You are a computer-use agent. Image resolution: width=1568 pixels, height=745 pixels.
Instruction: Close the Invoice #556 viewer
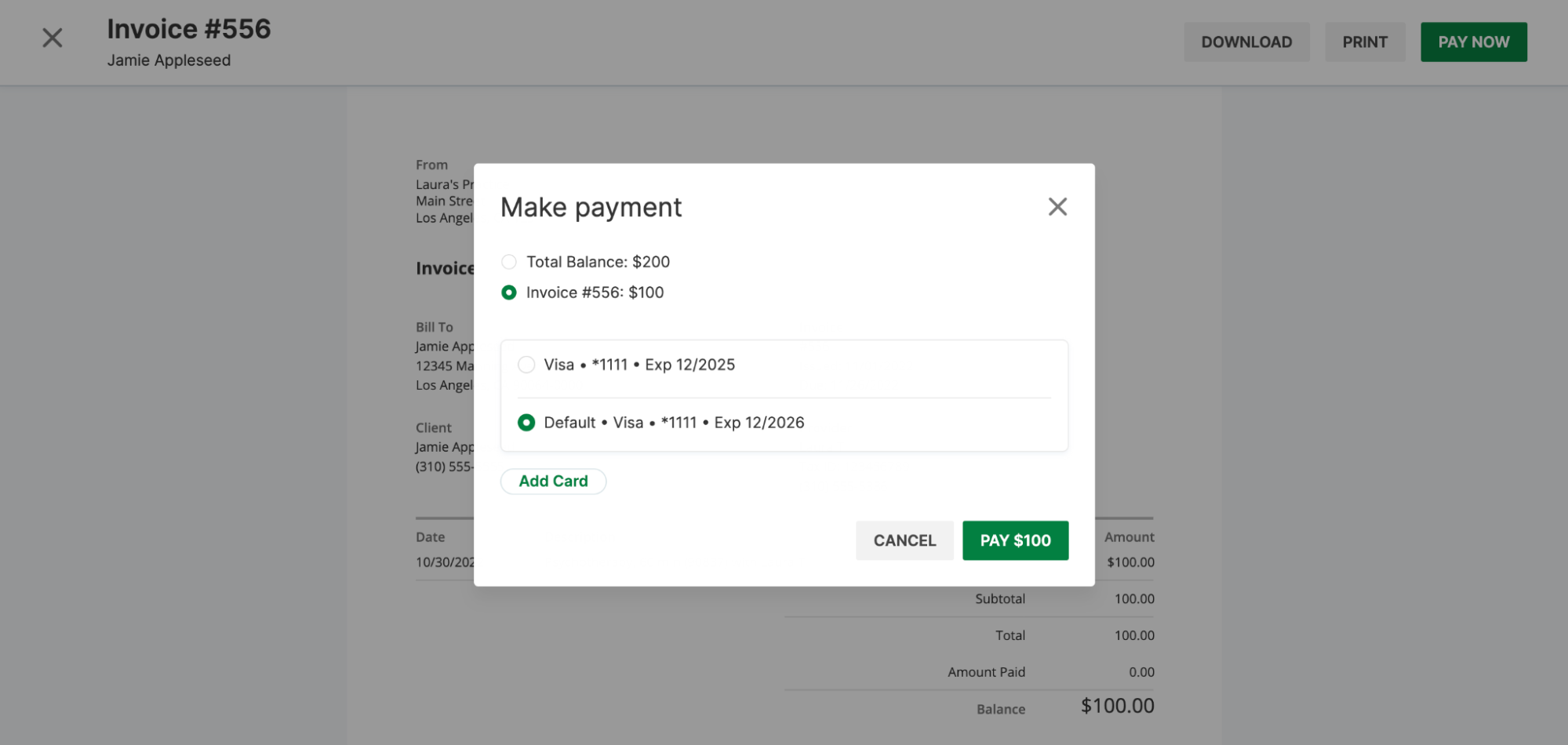click(52, 37)
